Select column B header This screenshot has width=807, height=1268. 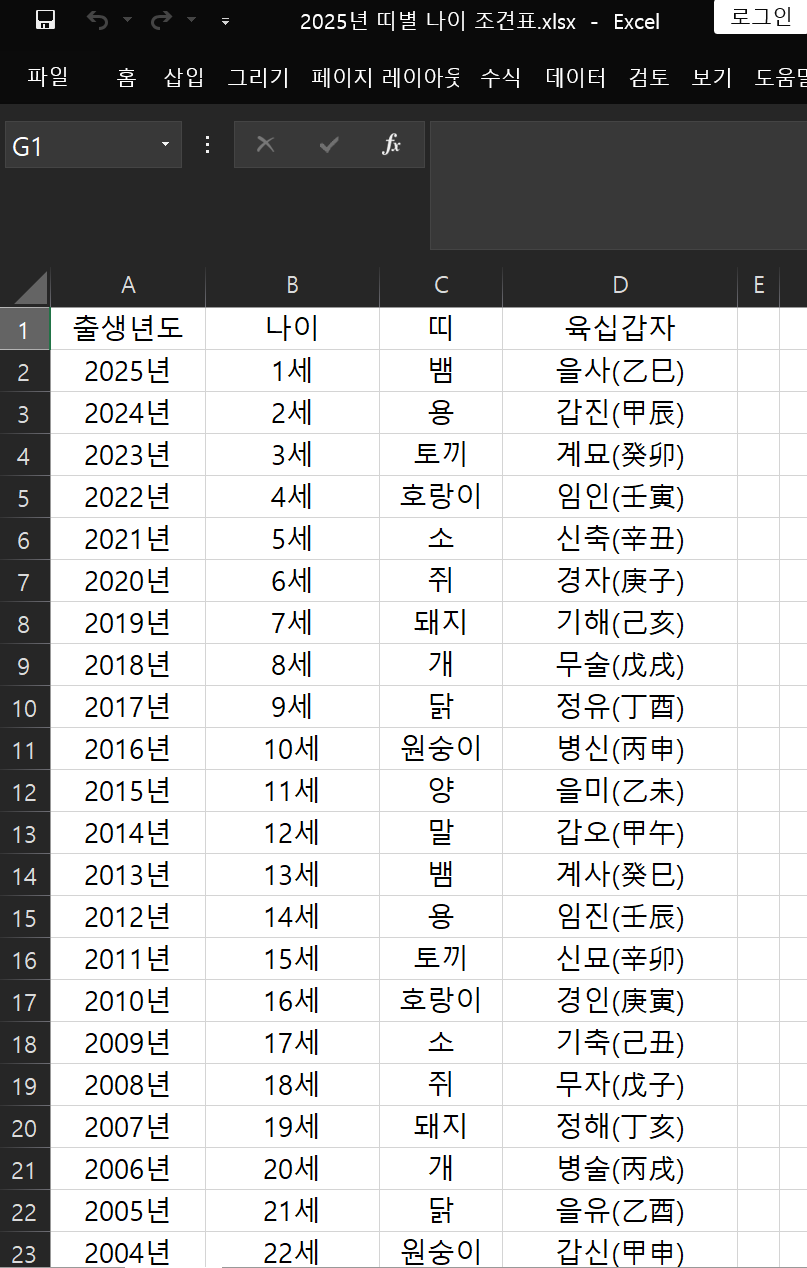292,286
